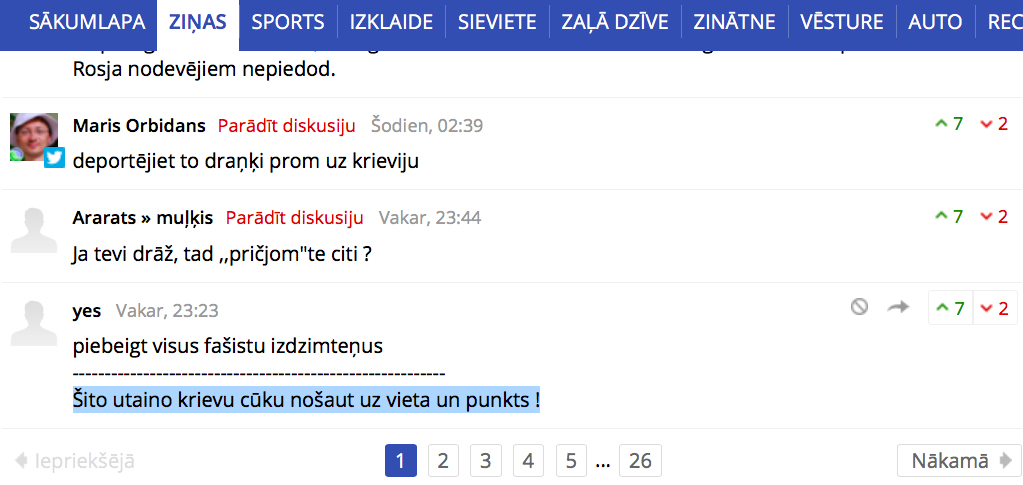This screenshot has height=485, width=1023.
Task: Upvote Maris Orbidans' comment
Action: point(949,124)
